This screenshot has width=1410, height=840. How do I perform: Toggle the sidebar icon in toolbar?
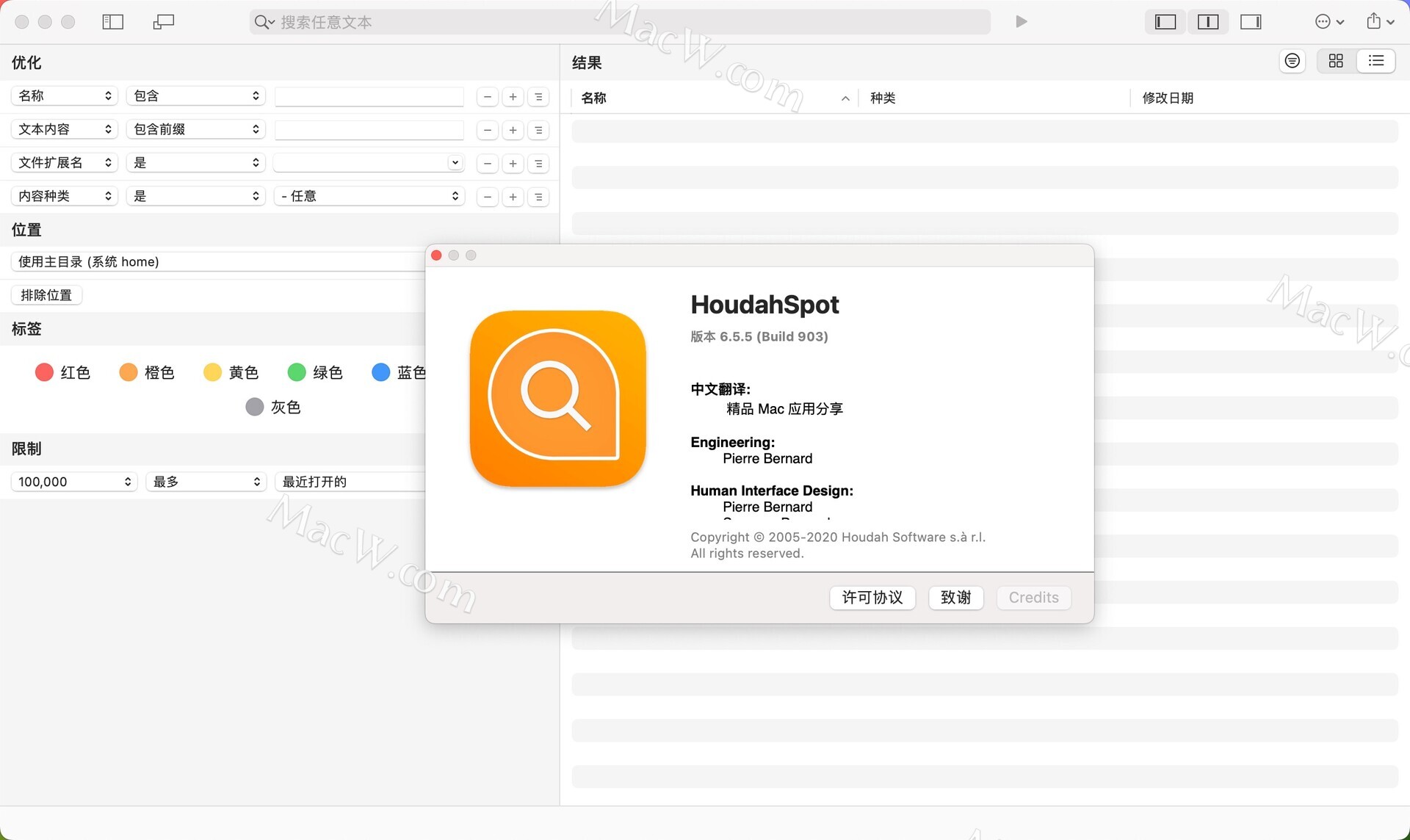coord(112,22)
